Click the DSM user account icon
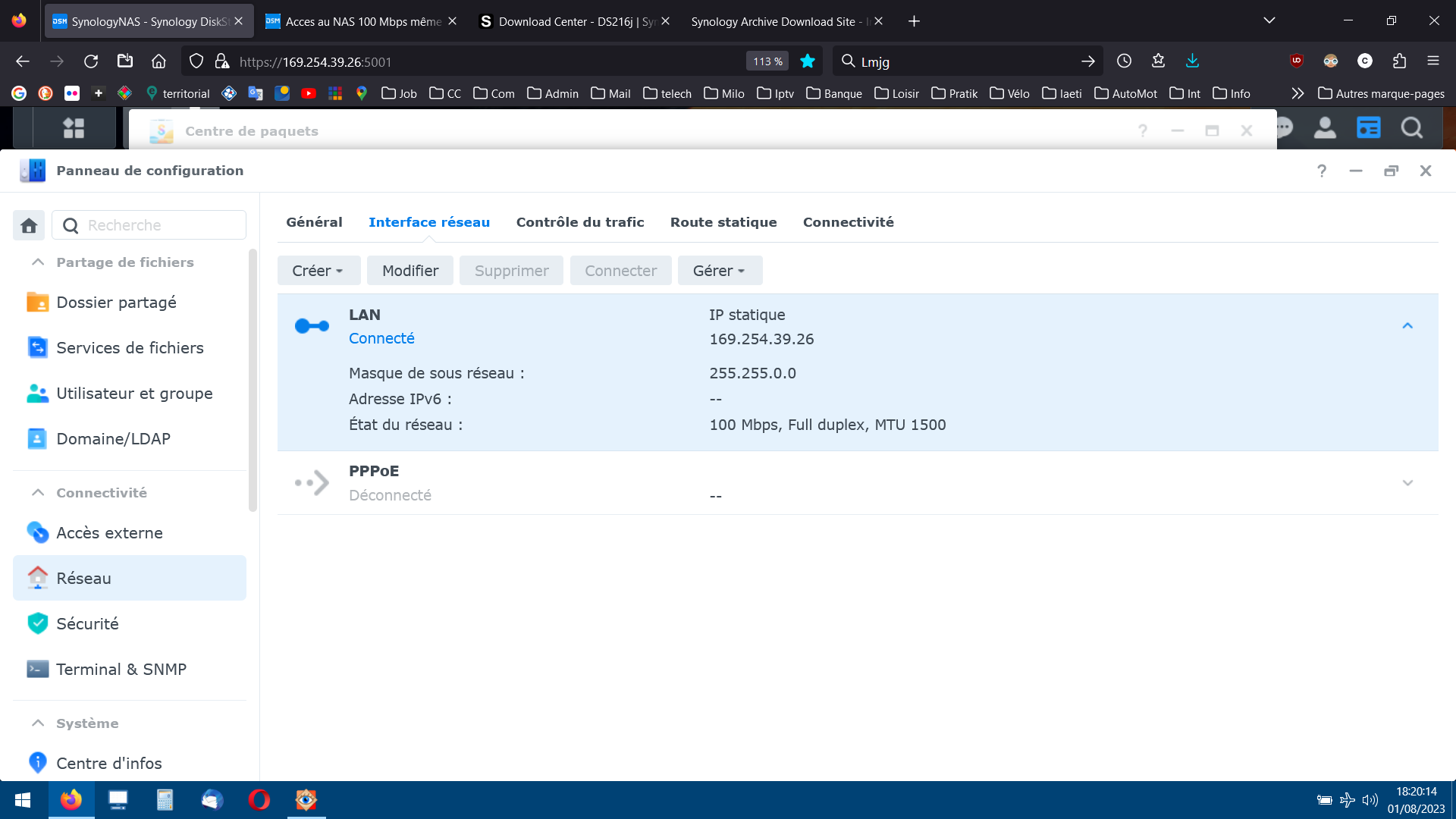The width and height of the screenshot is (1456, 819). click(1325, 128)
